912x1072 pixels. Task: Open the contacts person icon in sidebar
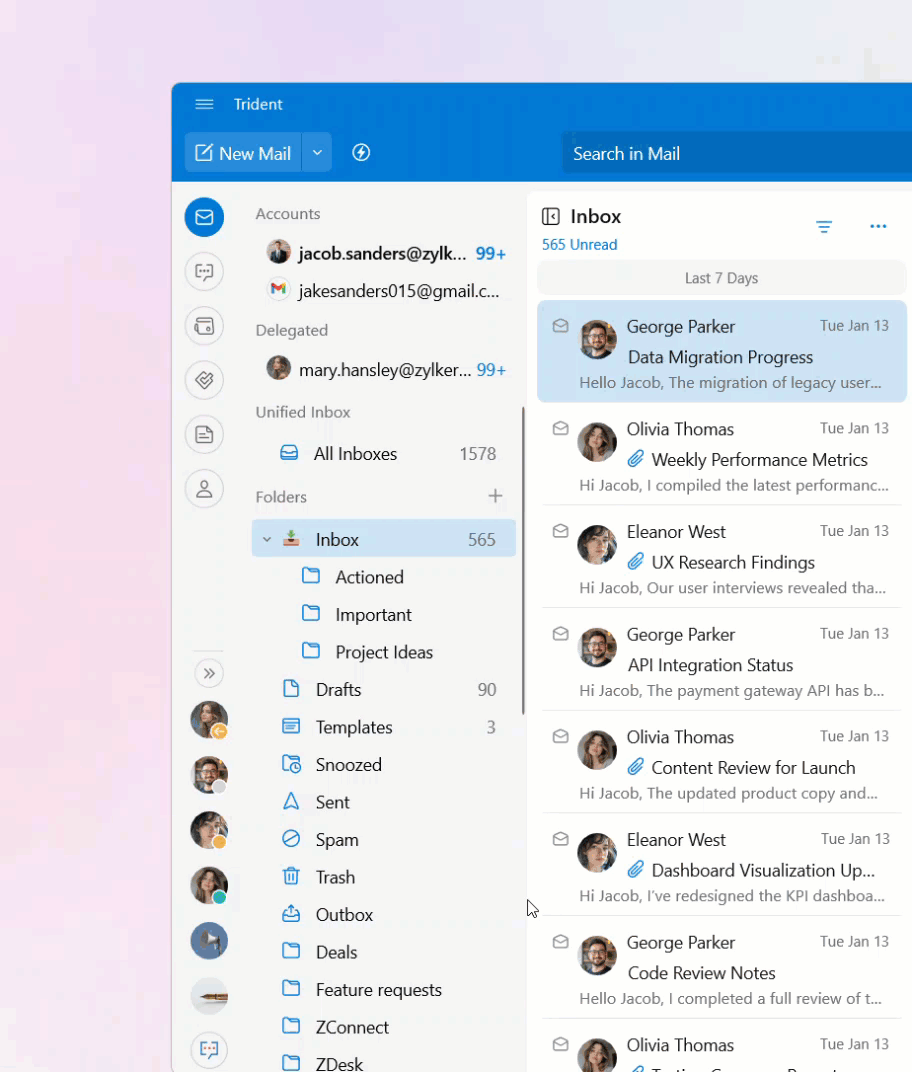[x=204, y=489]
